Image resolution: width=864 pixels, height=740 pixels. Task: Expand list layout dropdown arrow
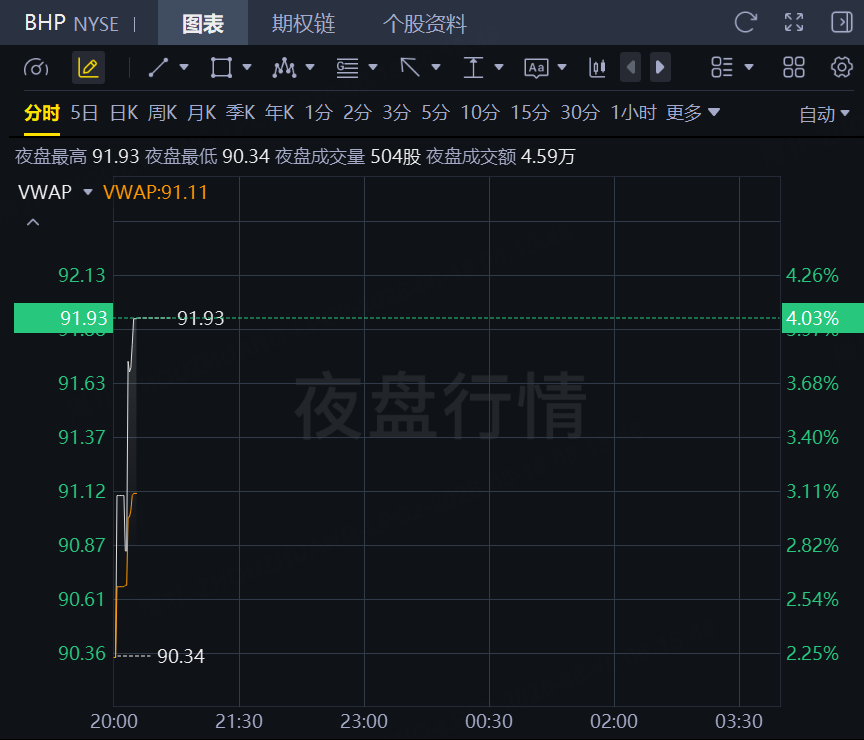tap(749, 67)
